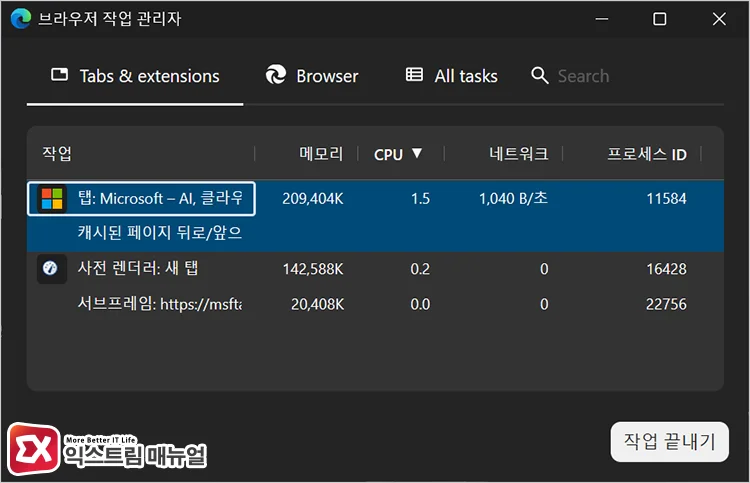Sort by the 프로세스 ID column header

[647, 154]
